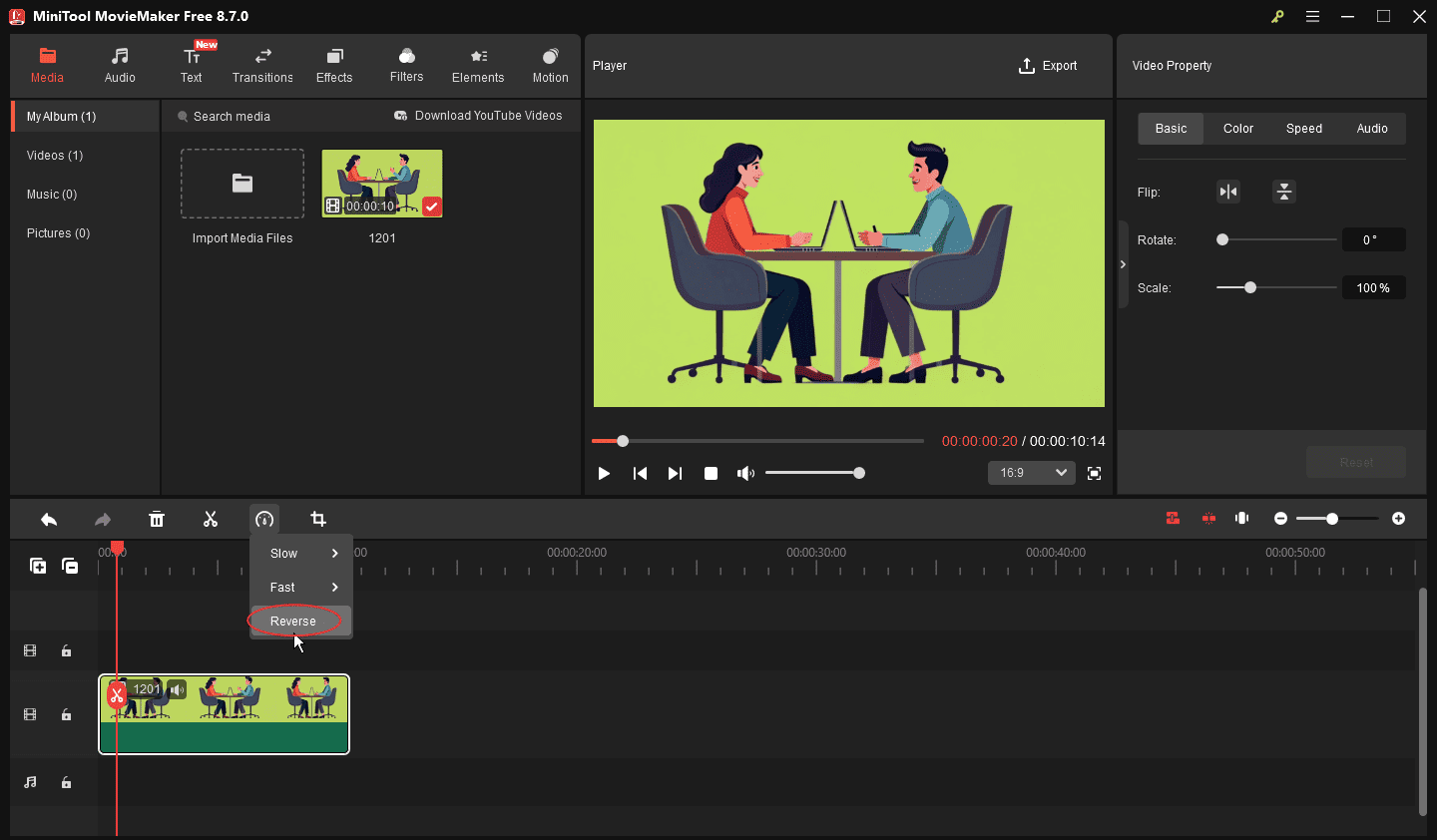1437x840 pixels.
Task: Choose Reverse from the speed menu
Action: point(301,622)
